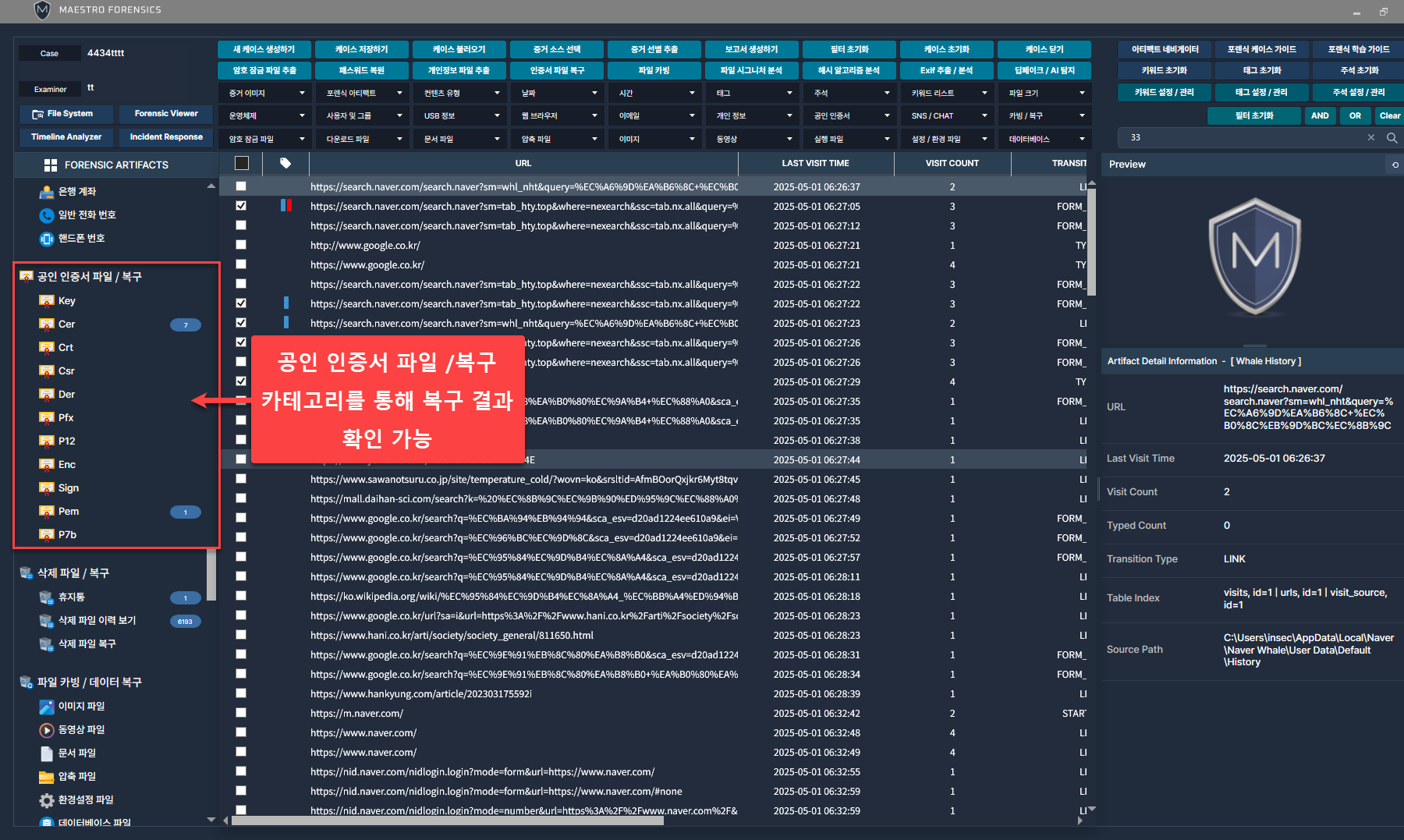Screen dimensions: 1404x840
Task: Expand the SNS / CHAT dropdown
Action: [x=948, y=116]
